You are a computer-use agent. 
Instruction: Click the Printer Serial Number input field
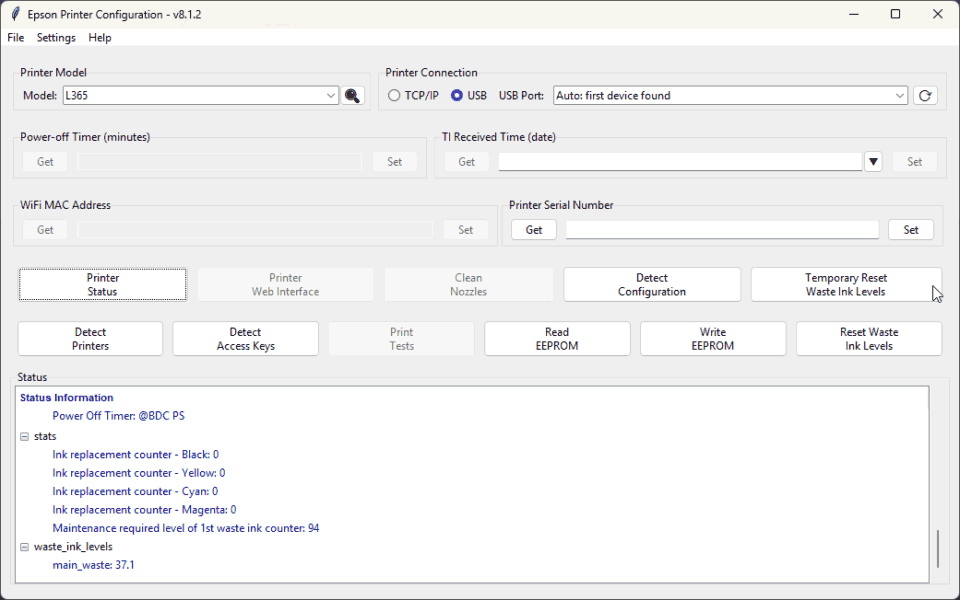[722, 230]
